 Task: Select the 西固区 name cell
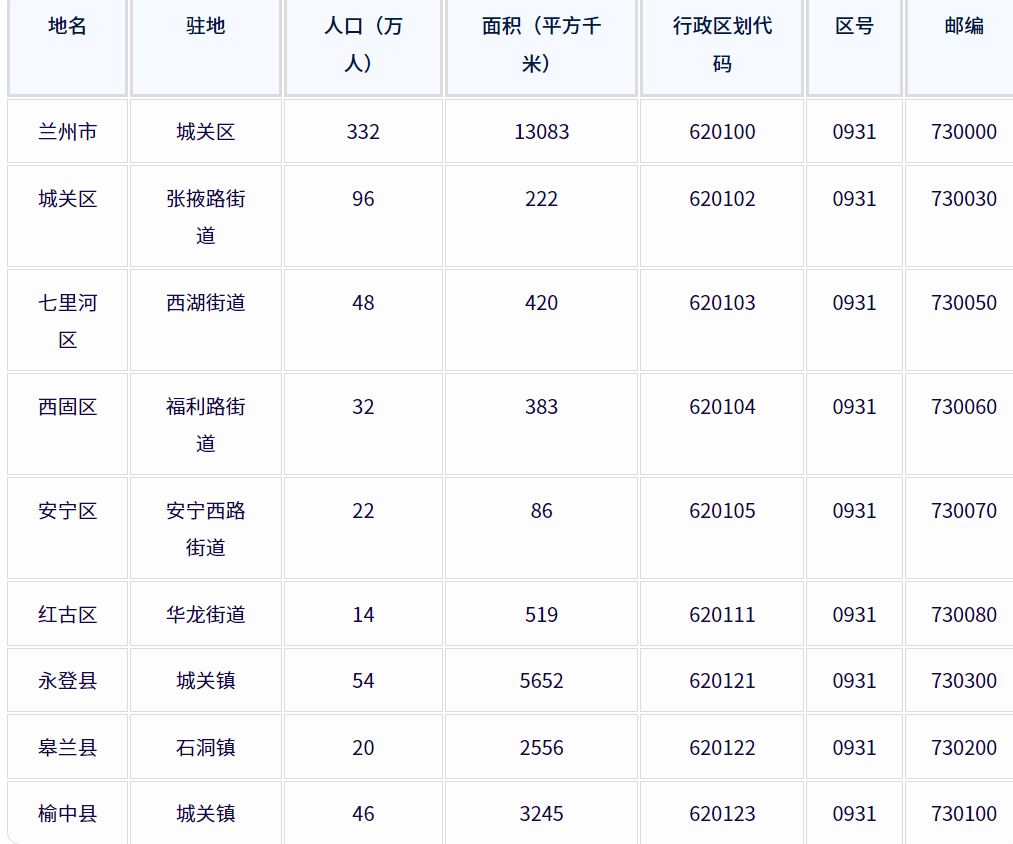pos(67,424)
